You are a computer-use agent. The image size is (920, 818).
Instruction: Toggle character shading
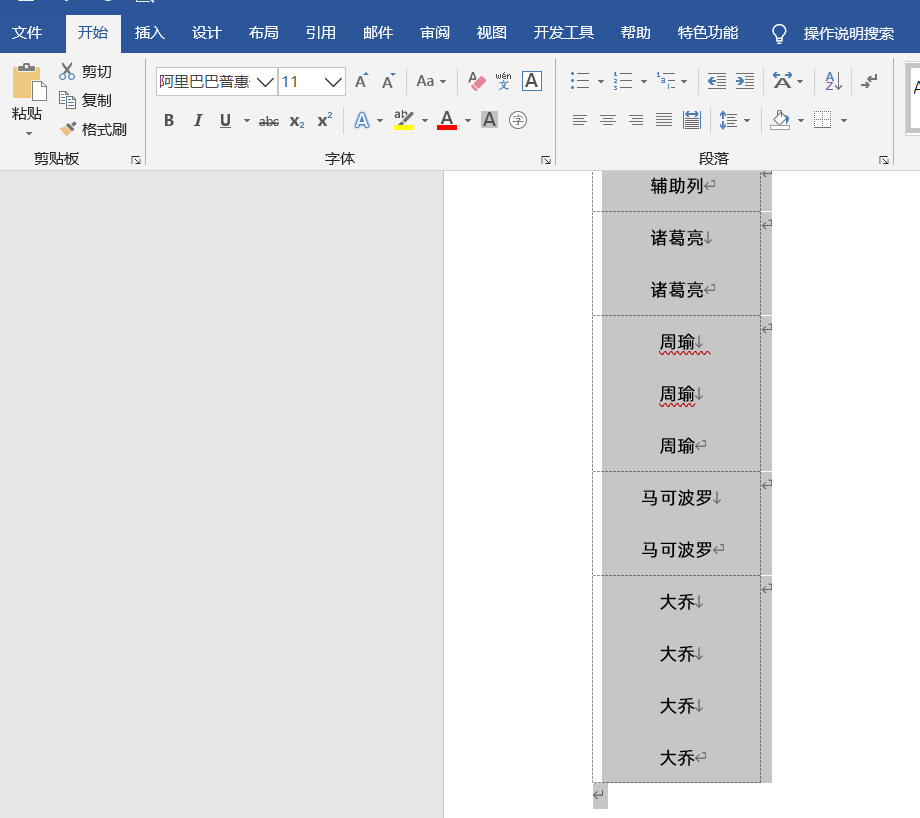(x=489, y=120)
